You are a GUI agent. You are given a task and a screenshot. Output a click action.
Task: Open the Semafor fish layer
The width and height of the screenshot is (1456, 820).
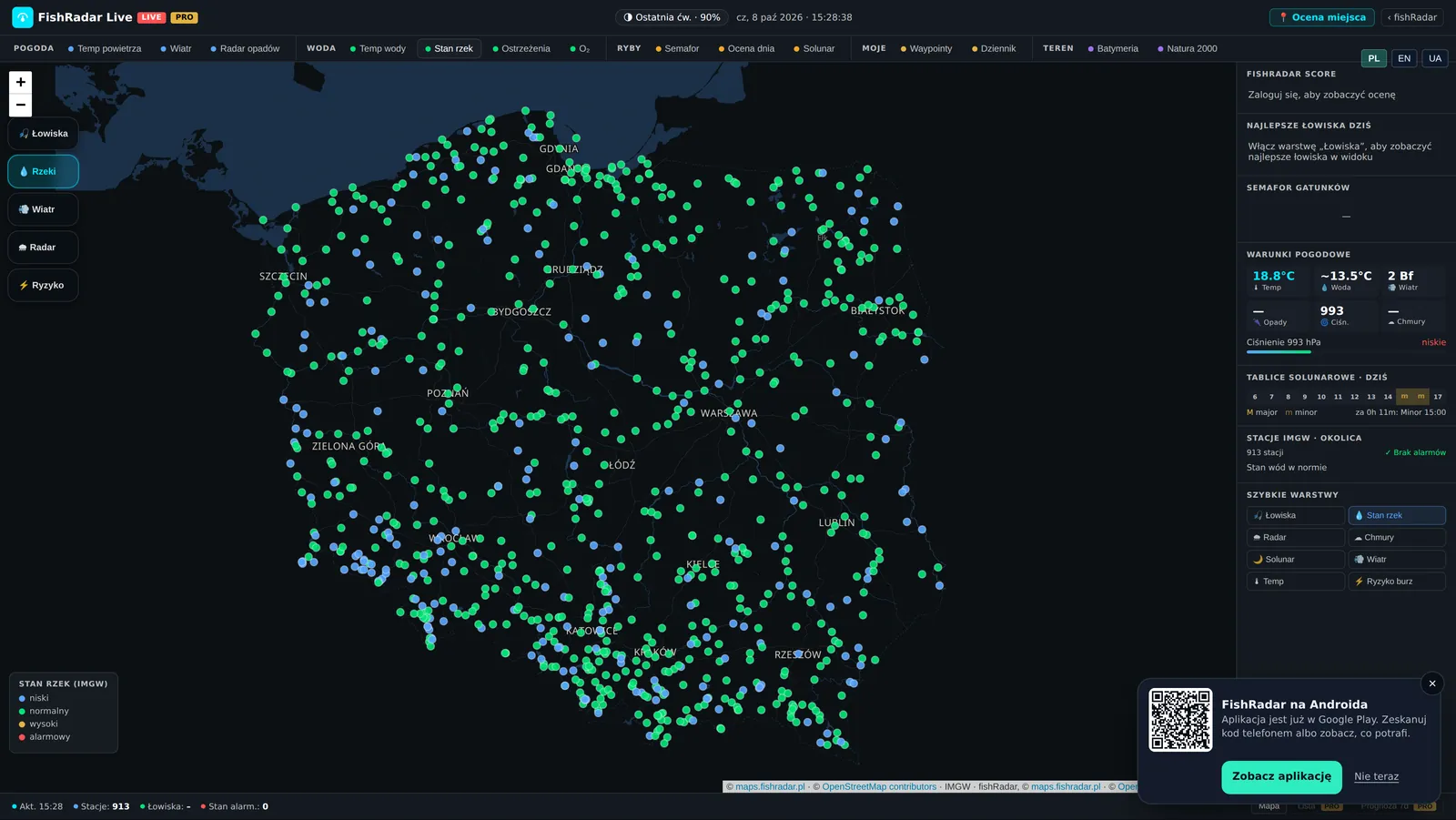click(x=677, y=49)
